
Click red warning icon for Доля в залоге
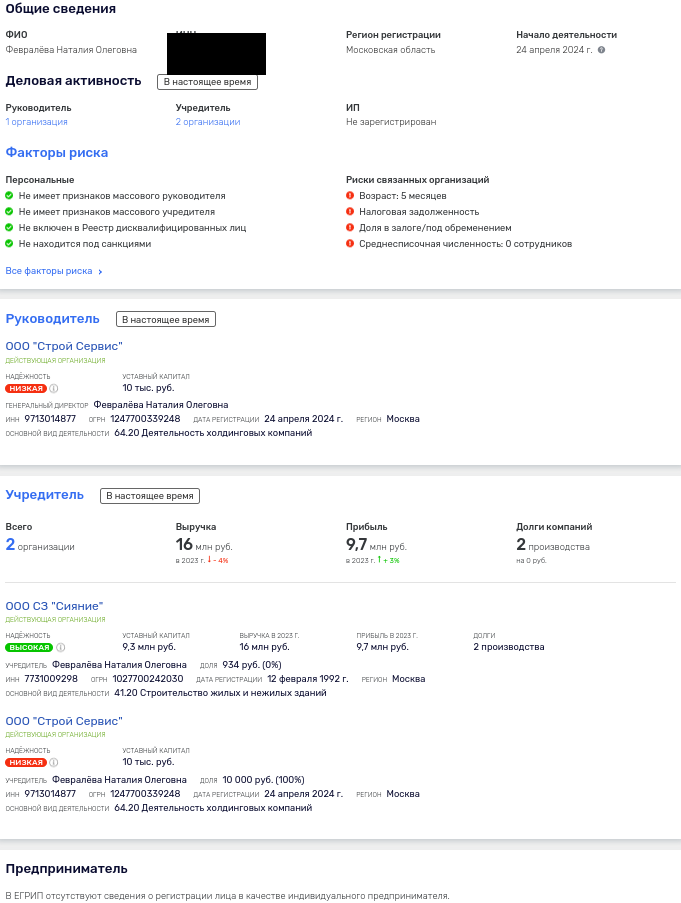point(350,227)
